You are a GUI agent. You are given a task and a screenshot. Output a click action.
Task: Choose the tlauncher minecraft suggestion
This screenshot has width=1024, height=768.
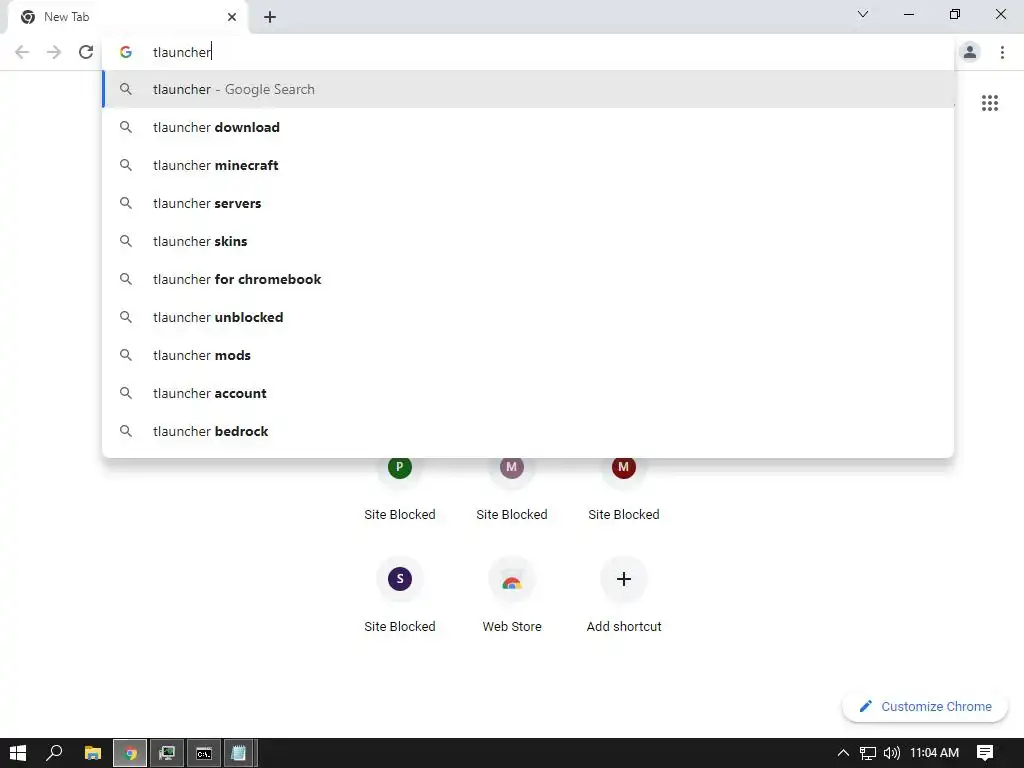click(x=528, y=165)
